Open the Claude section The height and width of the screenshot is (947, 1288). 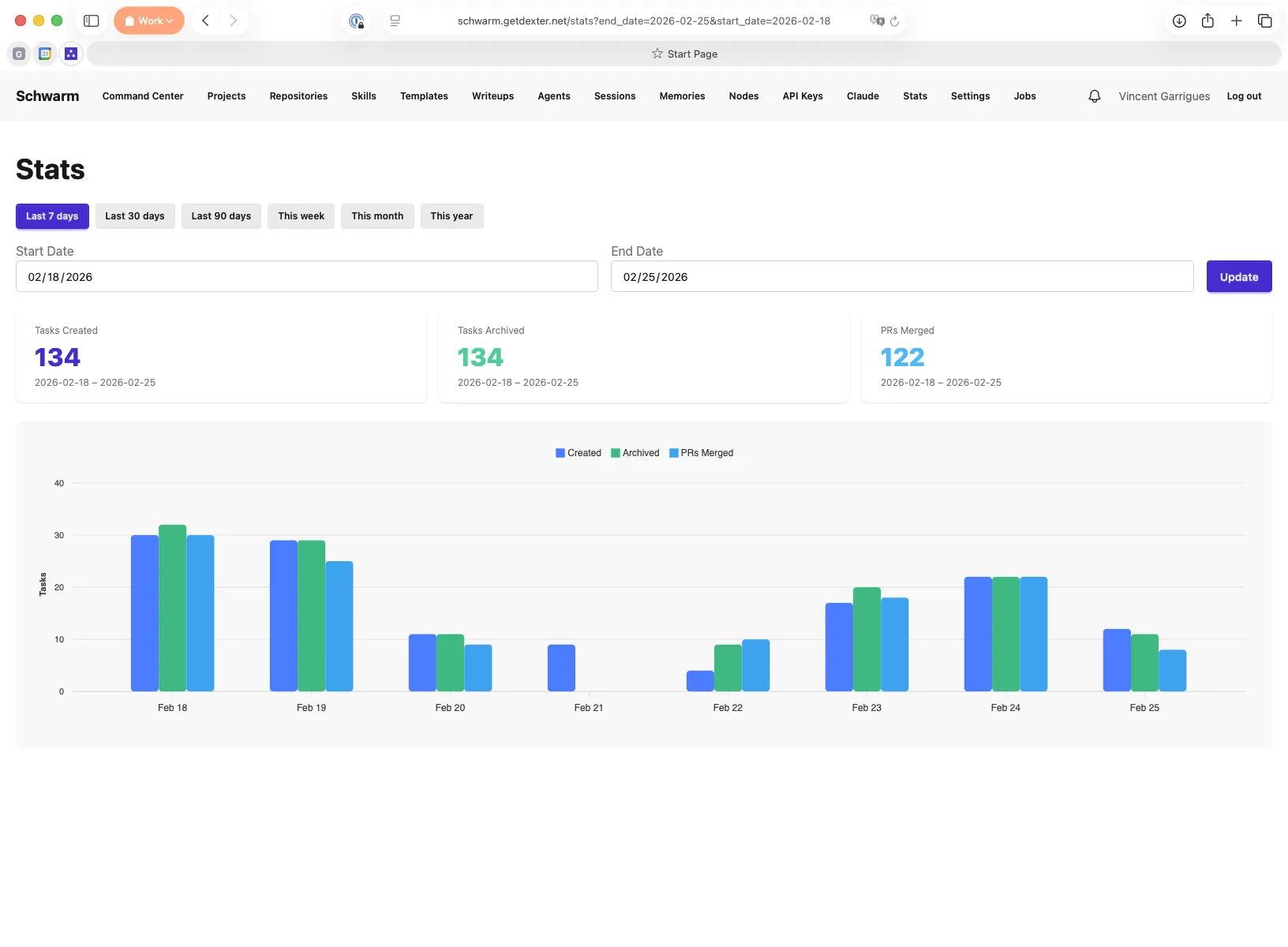pos(863,95)
